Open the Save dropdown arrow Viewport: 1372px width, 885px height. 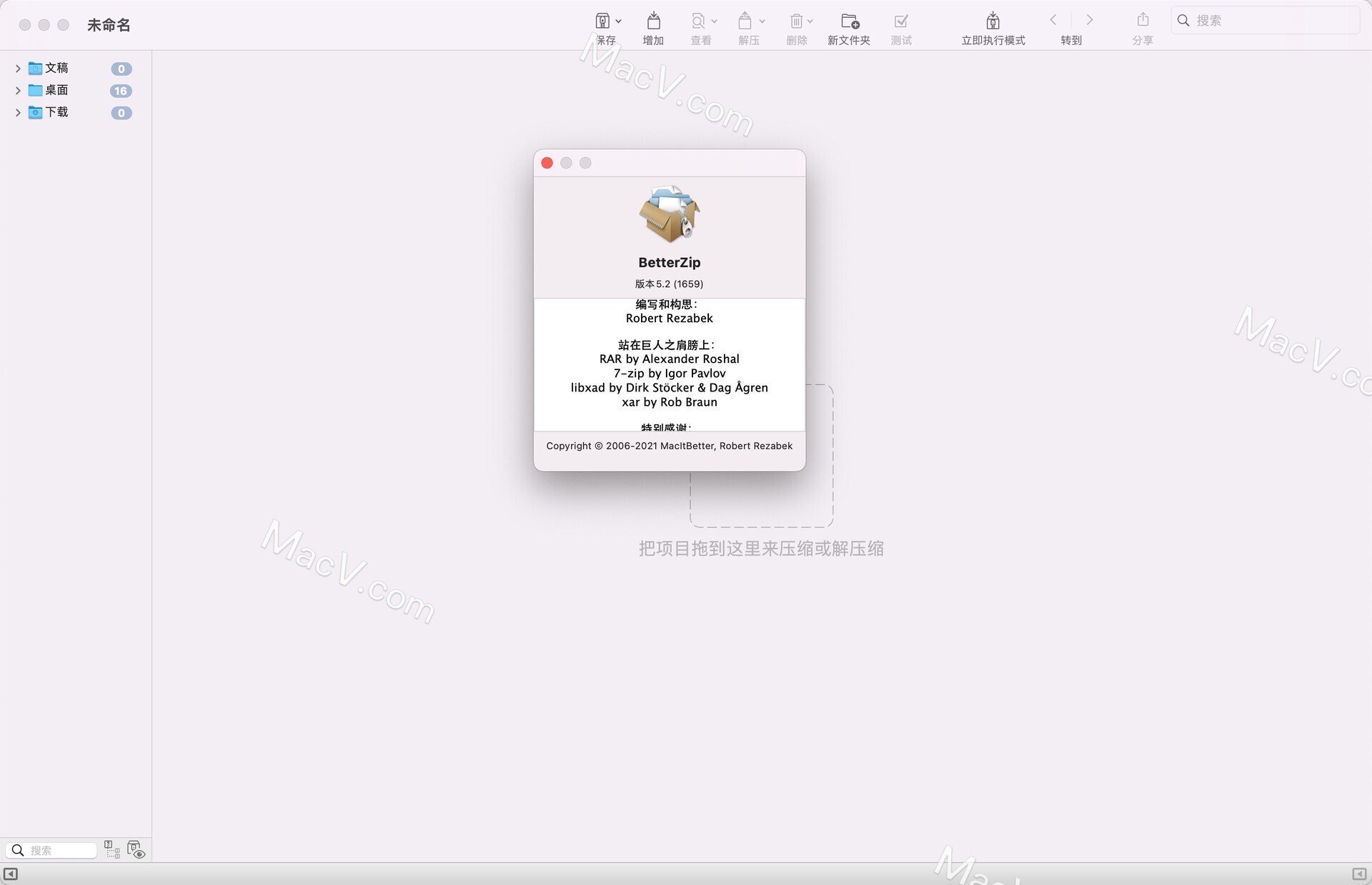(x=619, y=21)
